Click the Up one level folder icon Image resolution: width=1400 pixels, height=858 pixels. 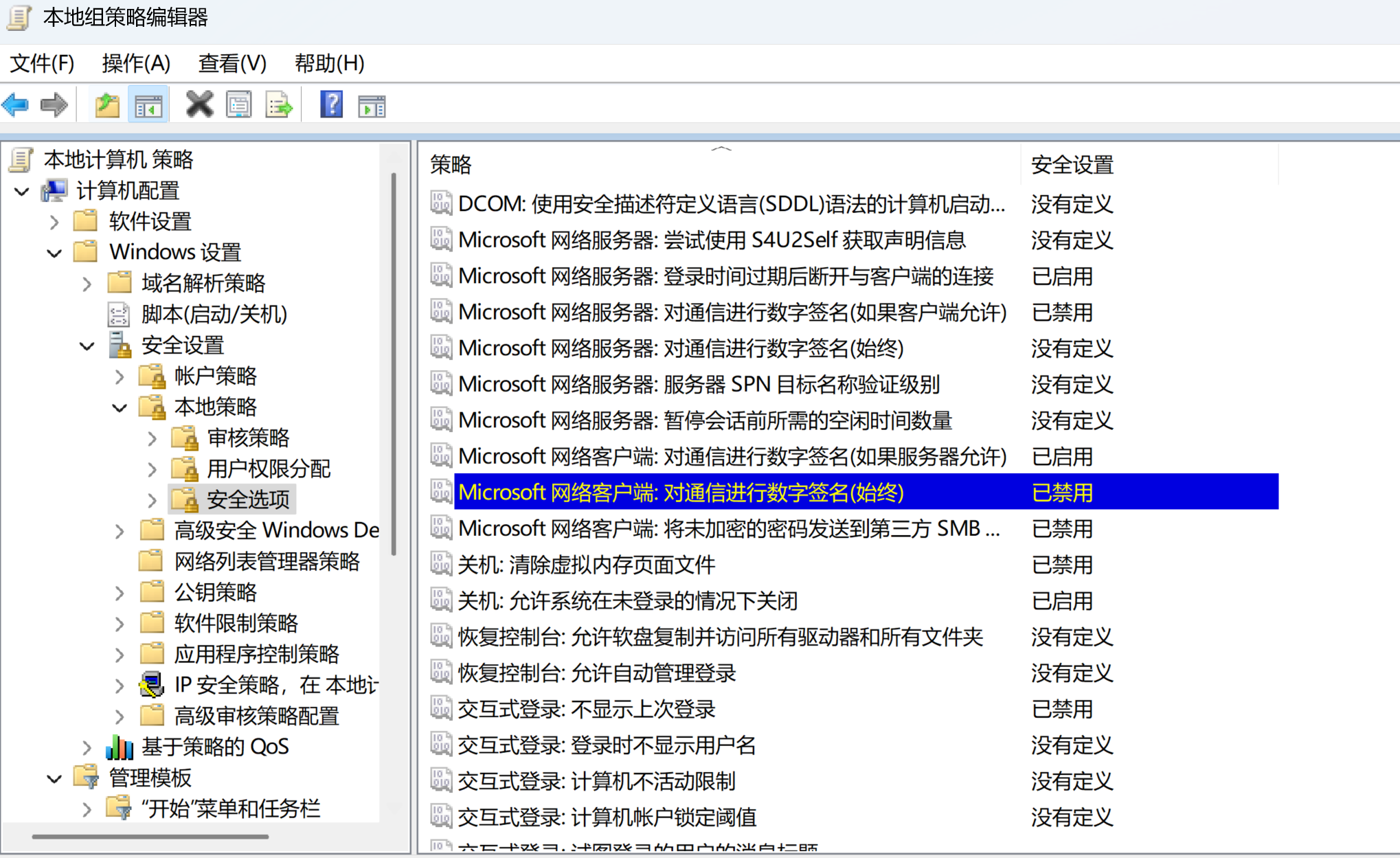[x=107, y=105]
